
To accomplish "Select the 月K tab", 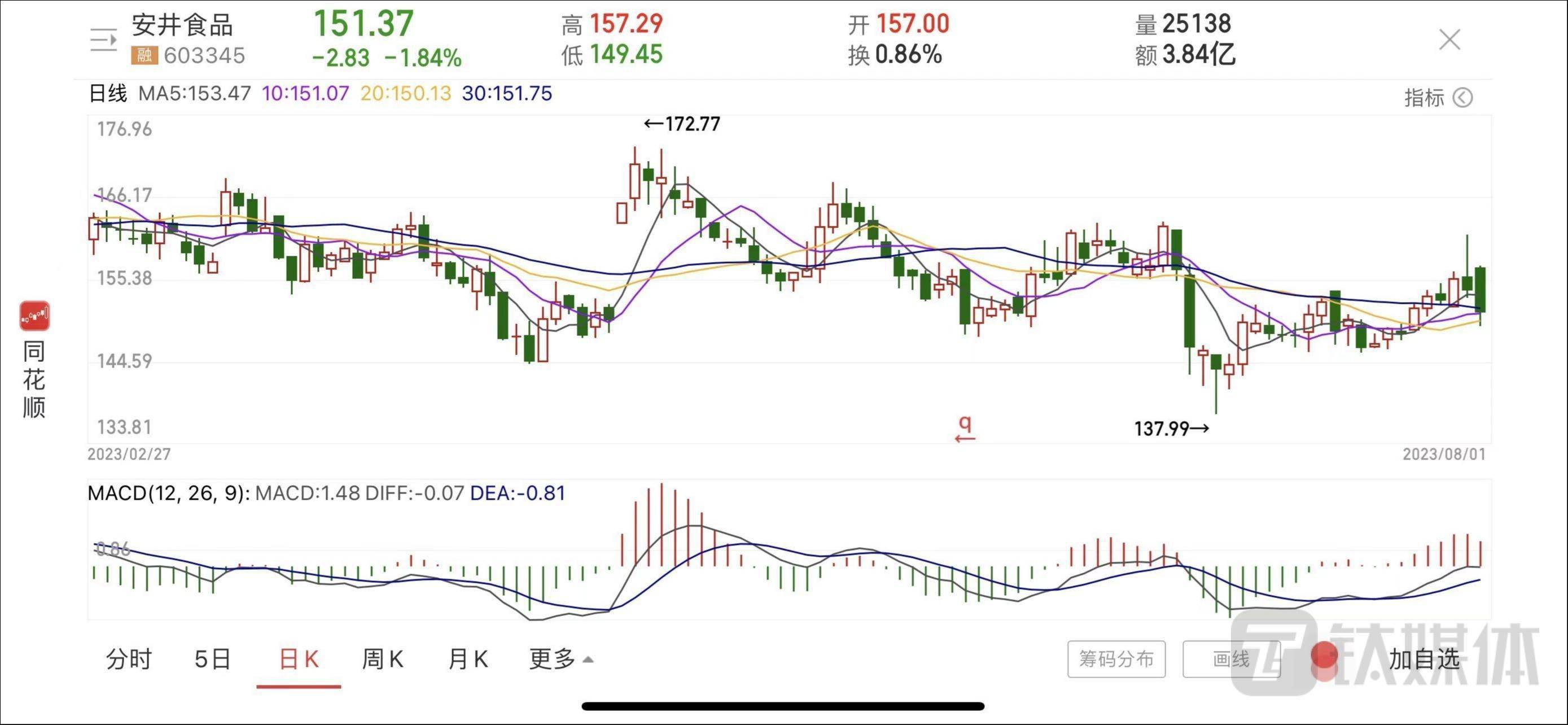I will point(467,658).
